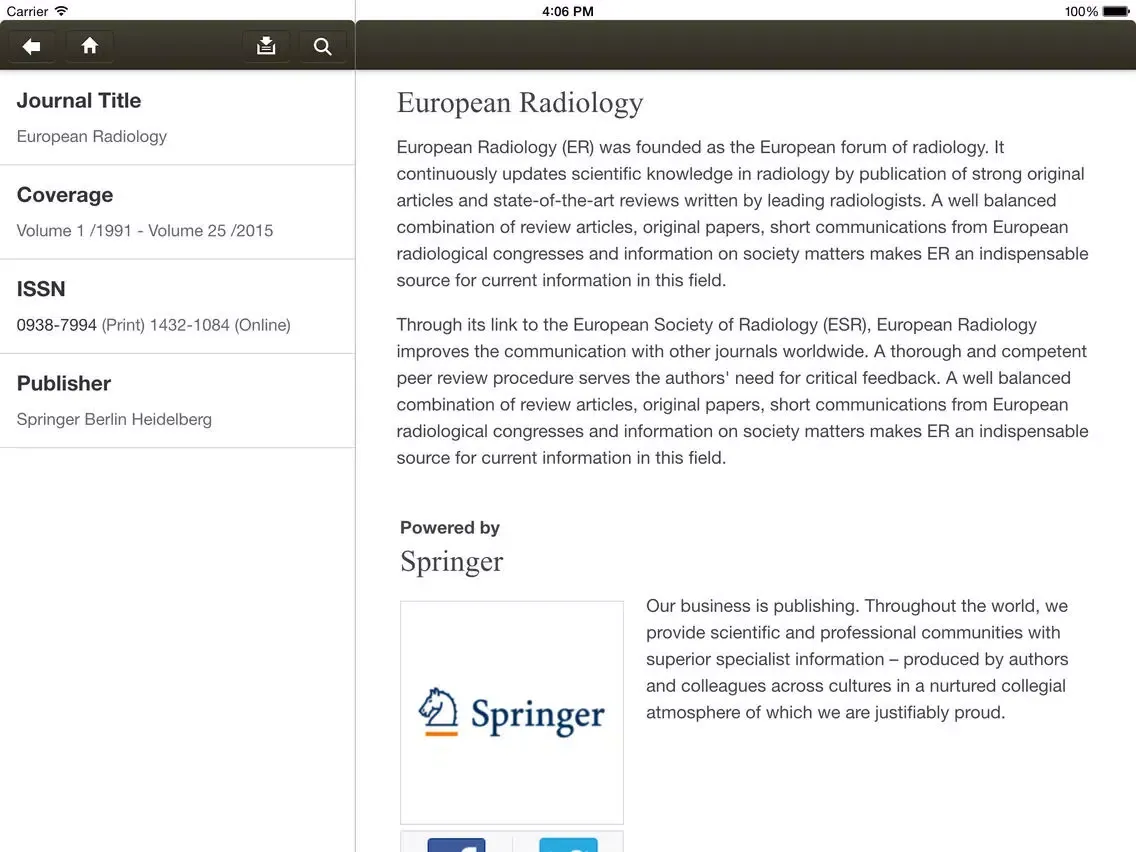Select 'Volume 1 /1991 - Volume 25 /2015'
Image resolution: width=1136 pixels, height=852 pixels.
pyautogui.click(x=145, y=230)
